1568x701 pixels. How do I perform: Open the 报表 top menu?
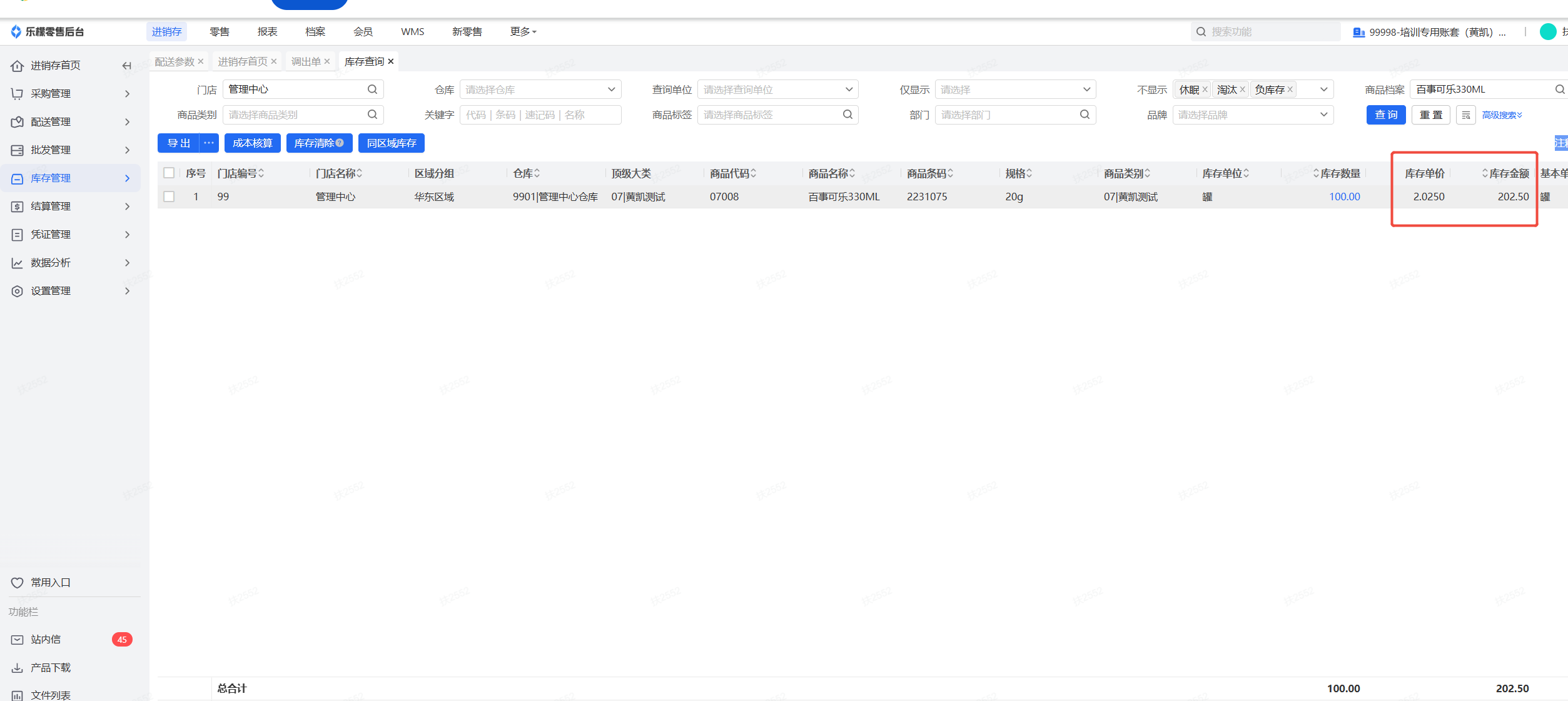click(x=267, y=32)
